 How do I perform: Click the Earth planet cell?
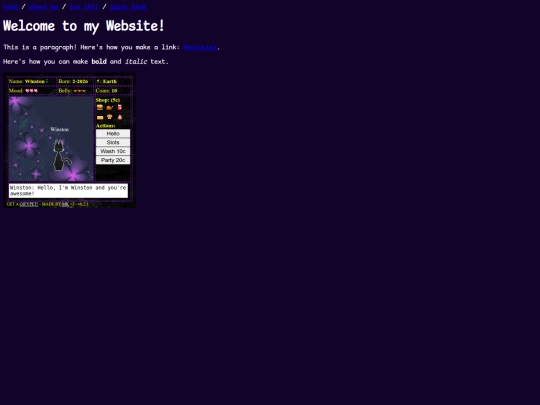tap(113, 81)
